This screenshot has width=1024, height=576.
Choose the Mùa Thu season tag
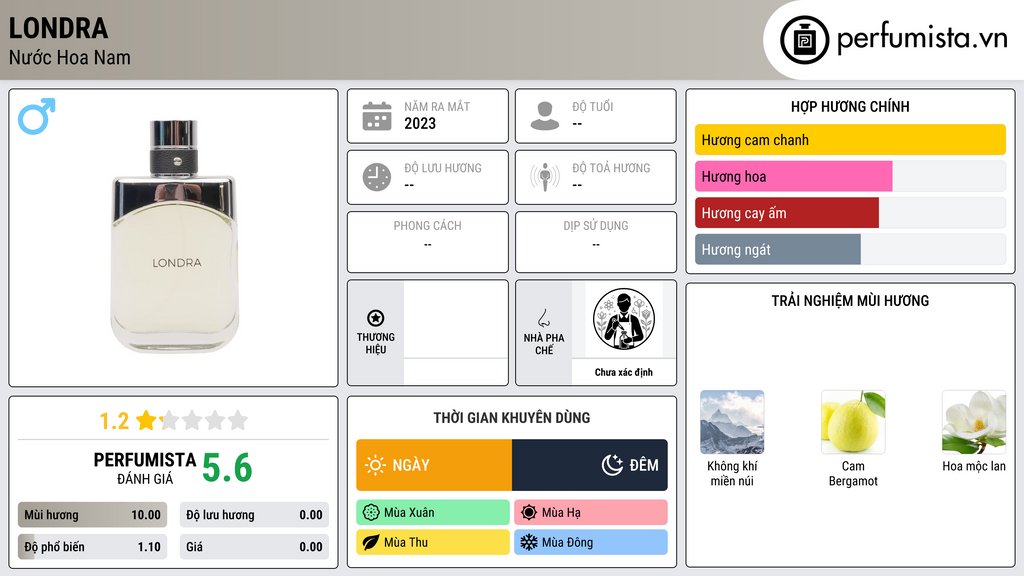(x=433, y=542)
